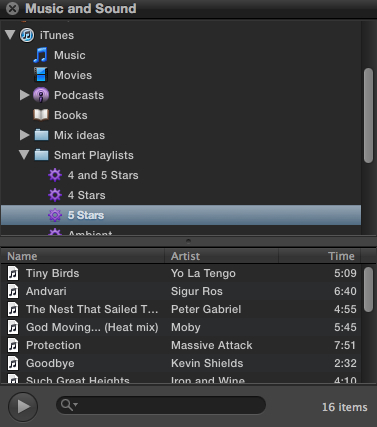Click audio file icon for Protection
The image size is (377, 427).
click(13, 345)
